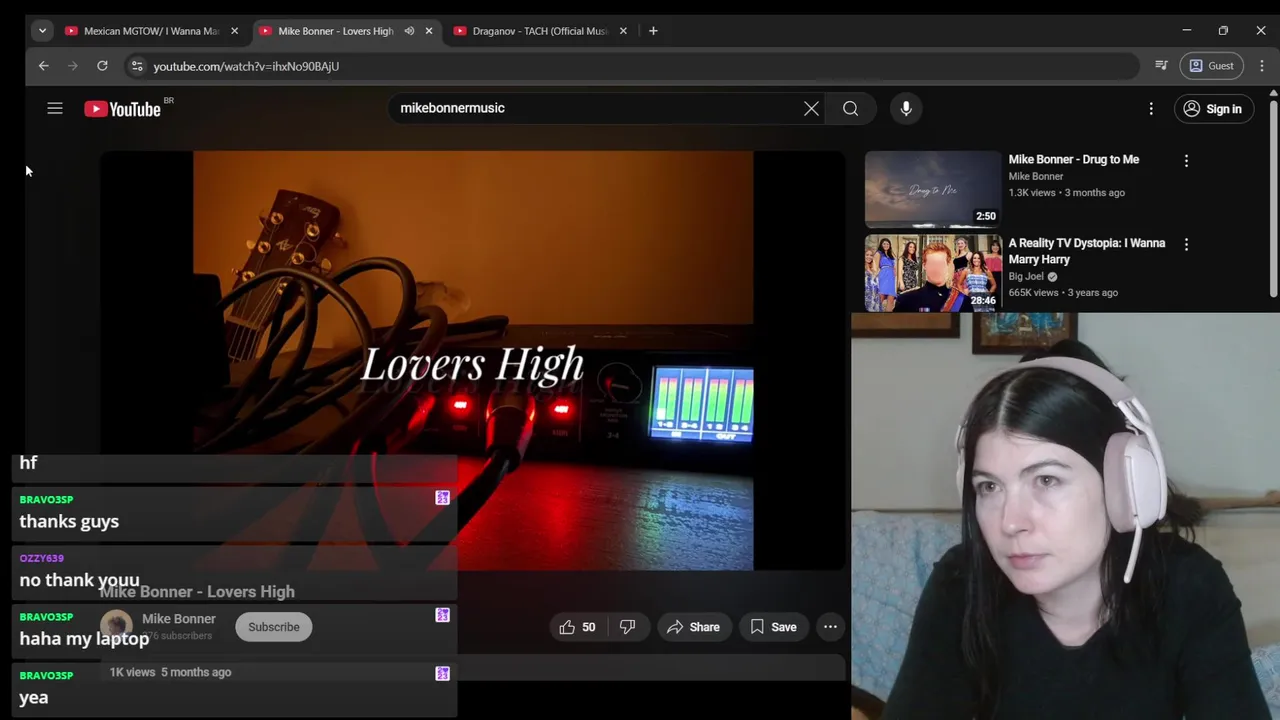This screenshot has height=720, width=1280.
Task: Click 'A Reality TV Dystopia' video title
Action: tap(1087, 251)
